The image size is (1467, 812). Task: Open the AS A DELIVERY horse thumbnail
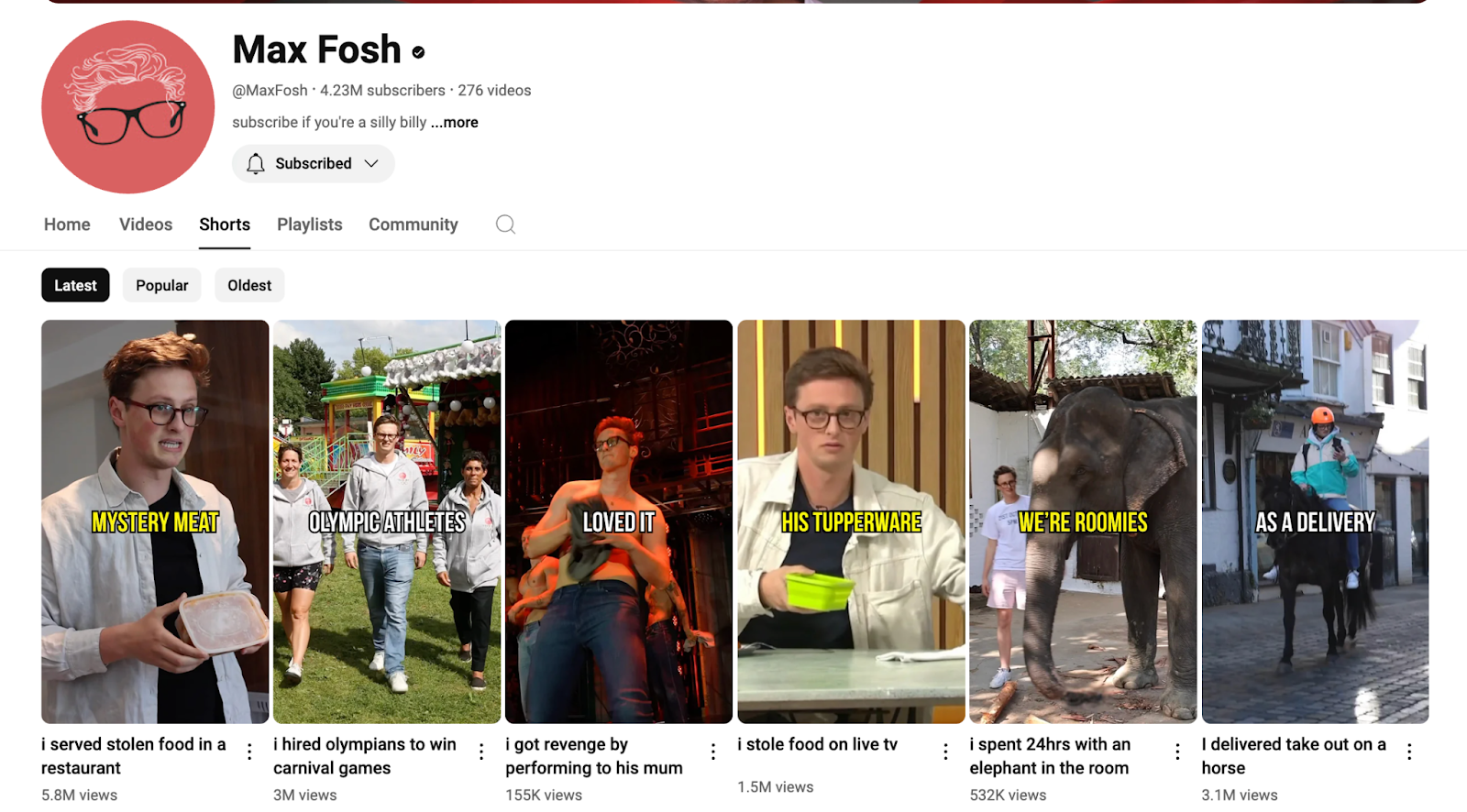pos(1315,521)
